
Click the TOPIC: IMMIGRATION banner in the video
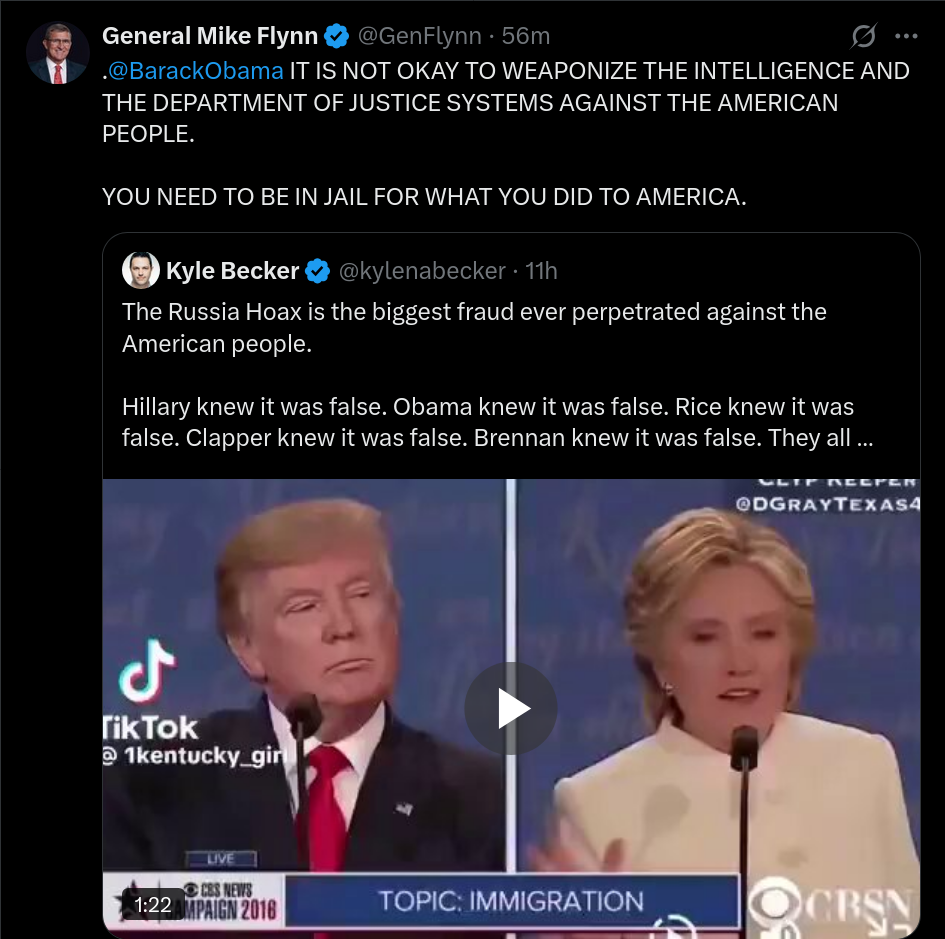coord(511,902)
